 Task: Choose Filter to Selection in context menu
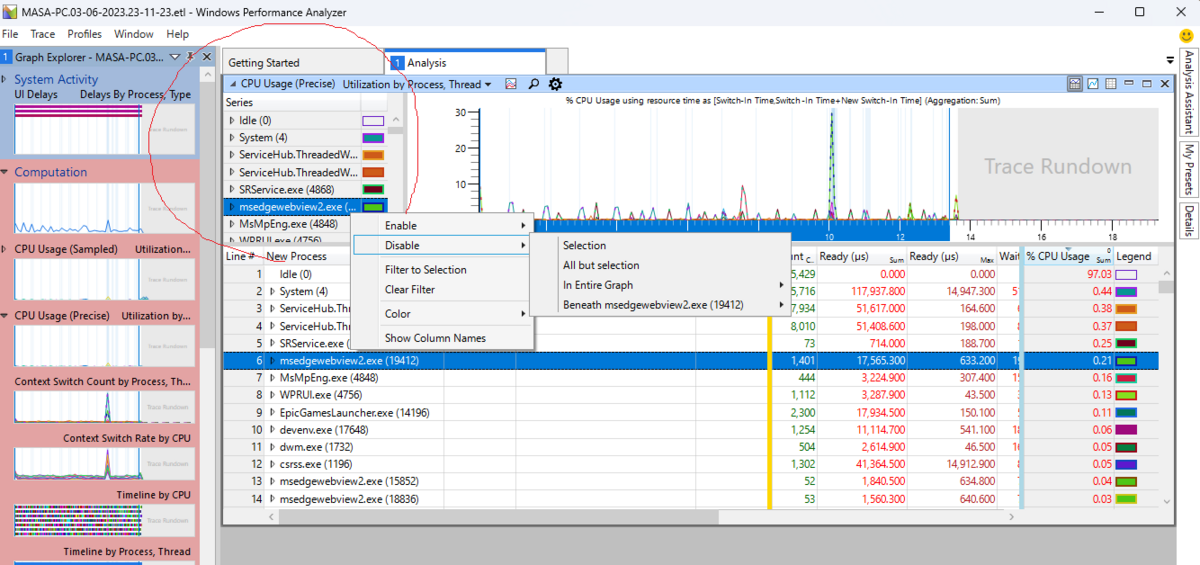(x=442, y=270)
